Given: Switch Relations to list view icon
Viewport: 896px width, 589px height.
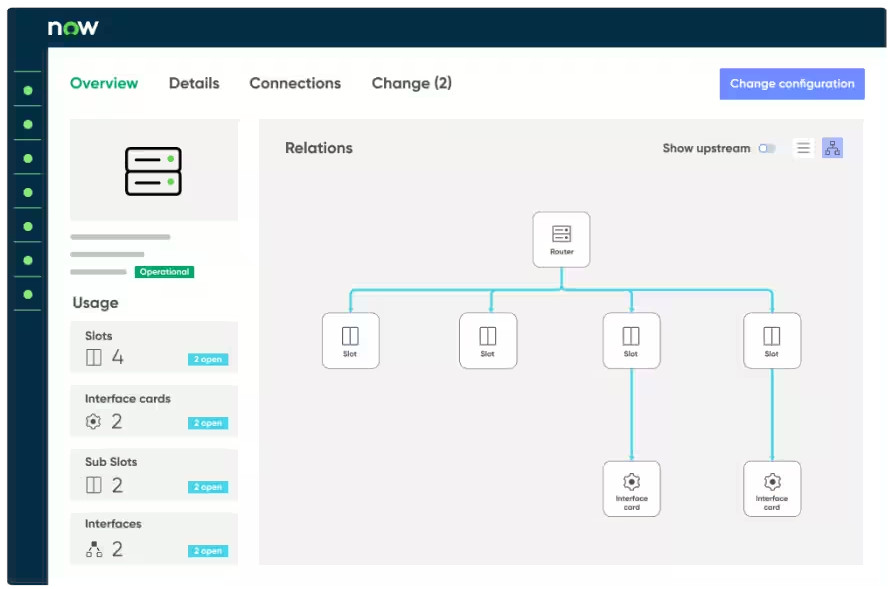Looking at the screenshot, I should pyautogui.click(x=803, y=148).
